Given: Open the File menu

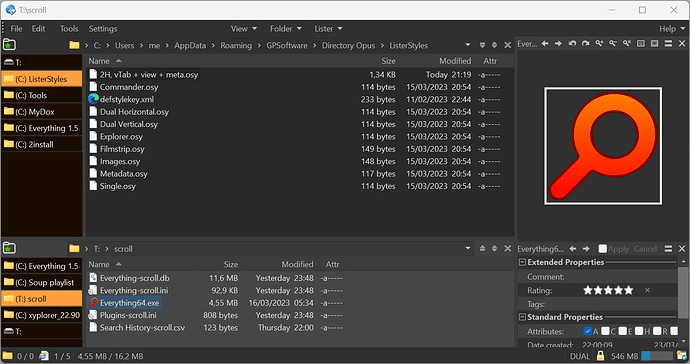Looking at the screenshot, I should click(16, 29).
